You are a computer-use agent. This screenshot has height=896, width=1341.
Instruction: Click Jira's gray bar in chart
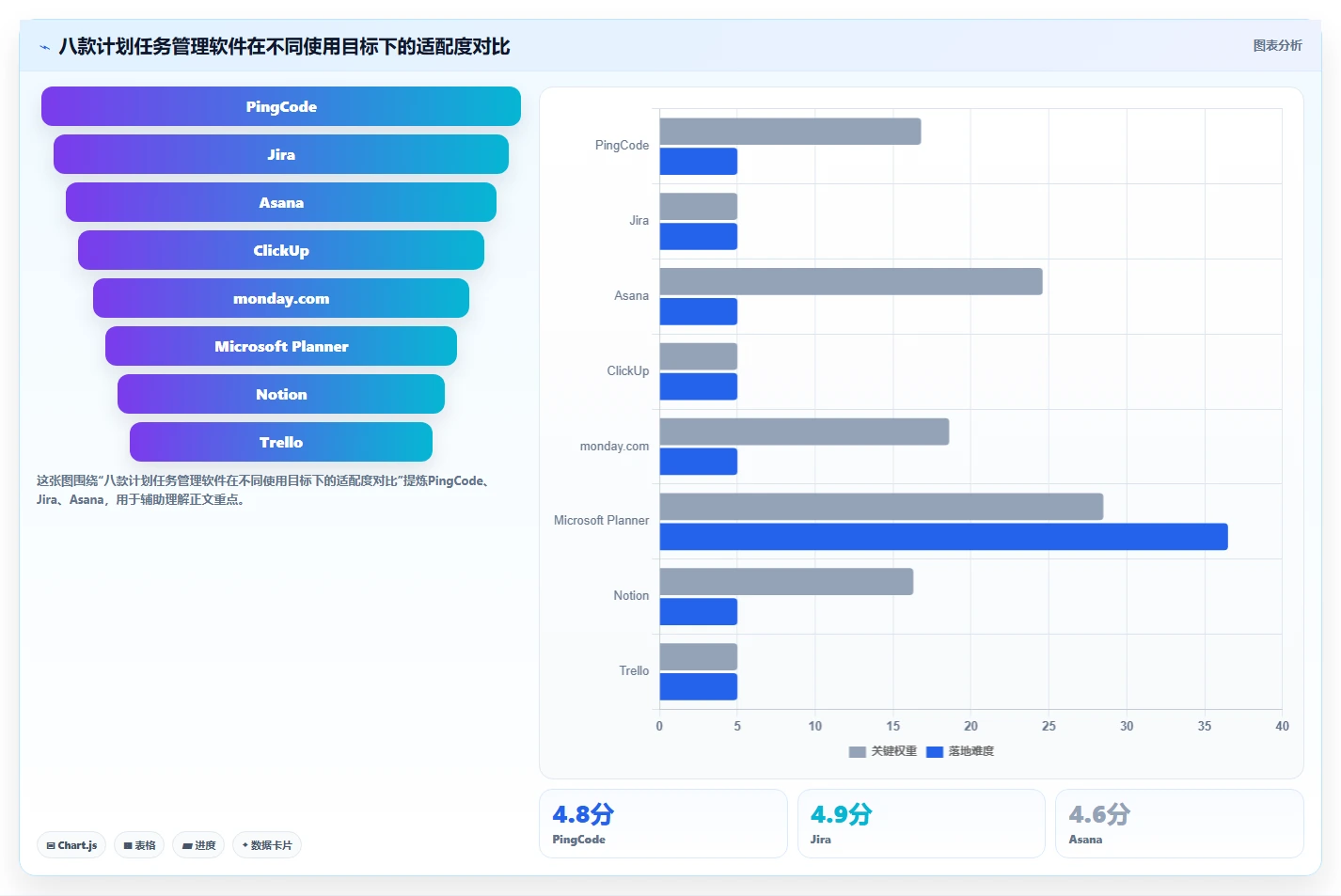699,207
